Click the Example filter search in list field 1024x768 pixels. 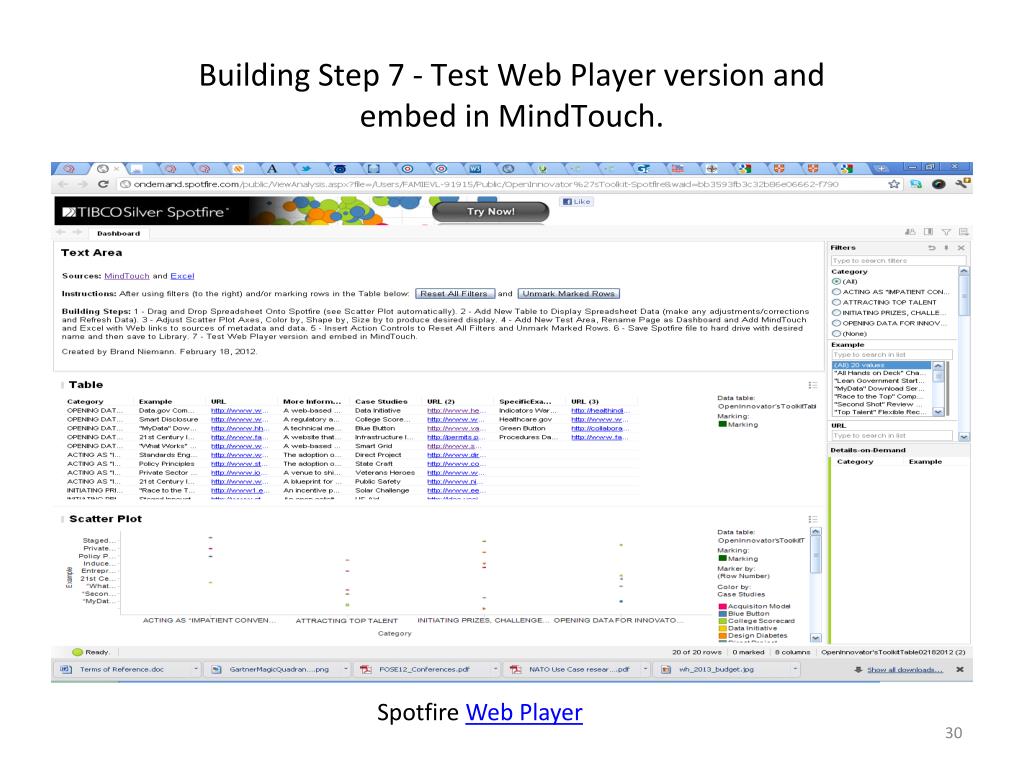point(891,355)
